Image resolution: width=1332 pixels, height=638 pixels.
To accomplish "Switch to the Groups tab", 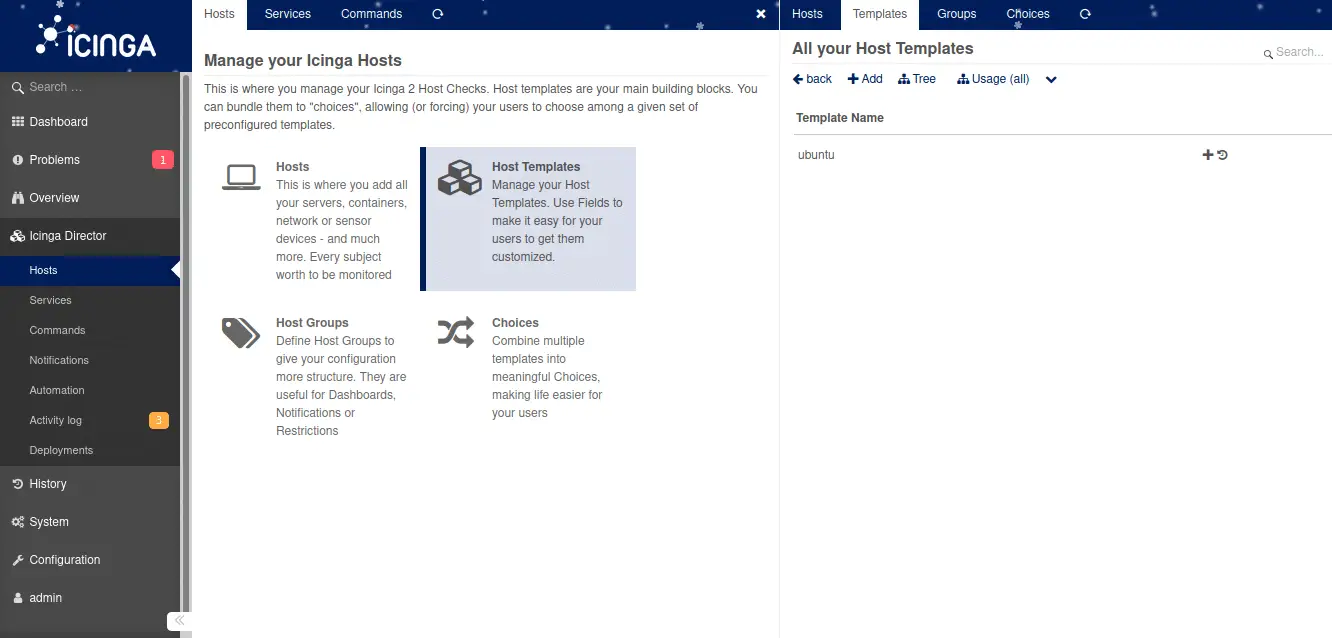I will [x=955, y=14].
